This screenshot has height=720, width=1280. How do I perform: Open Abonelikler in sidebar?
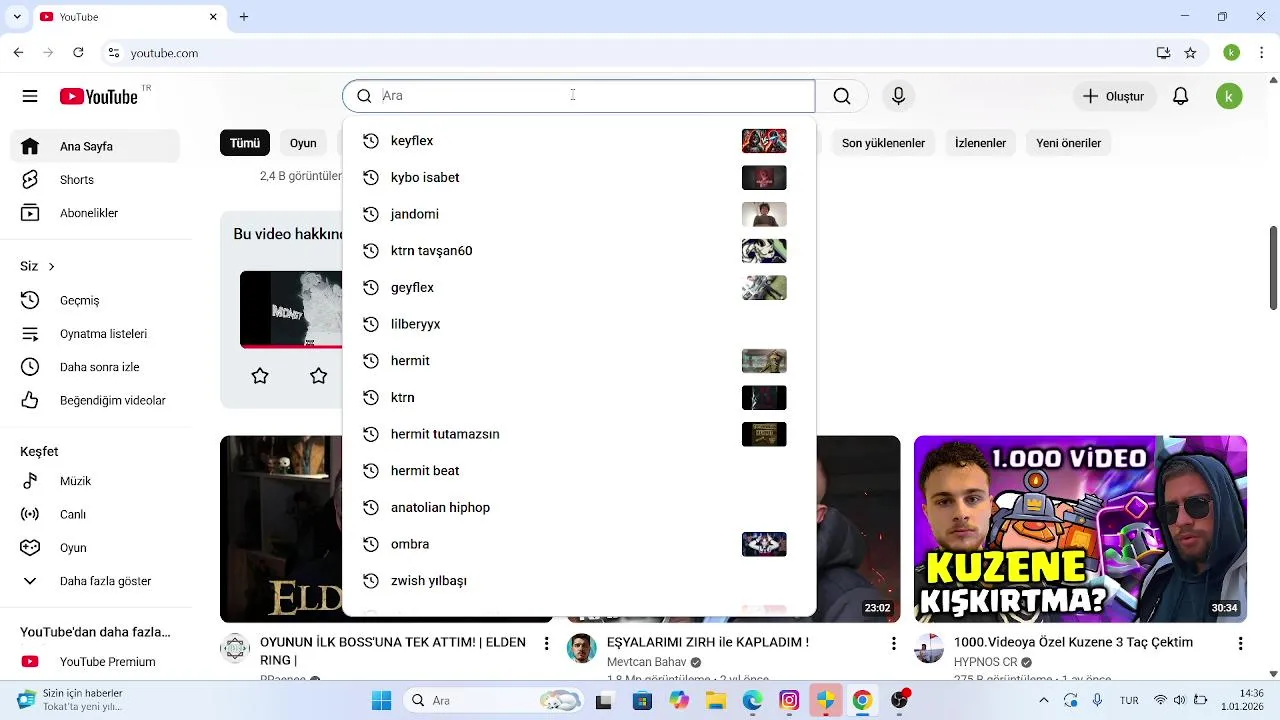click(x=96, y=213)
